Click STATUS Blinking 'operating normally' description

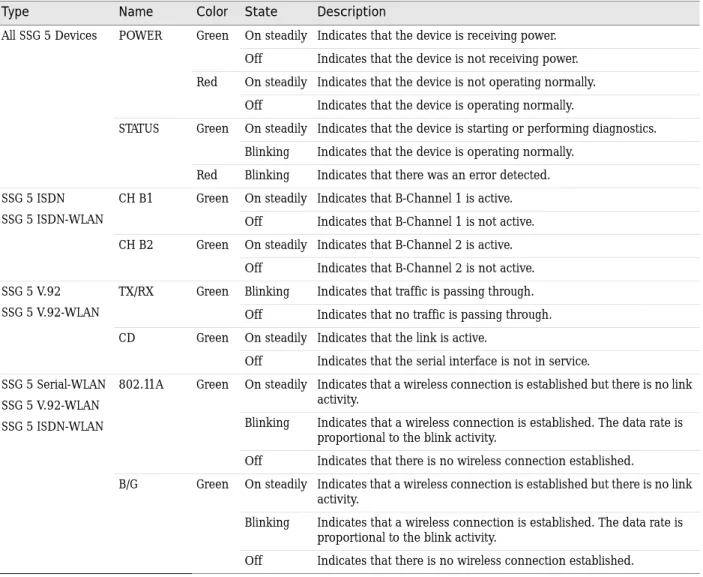(446, 152)
